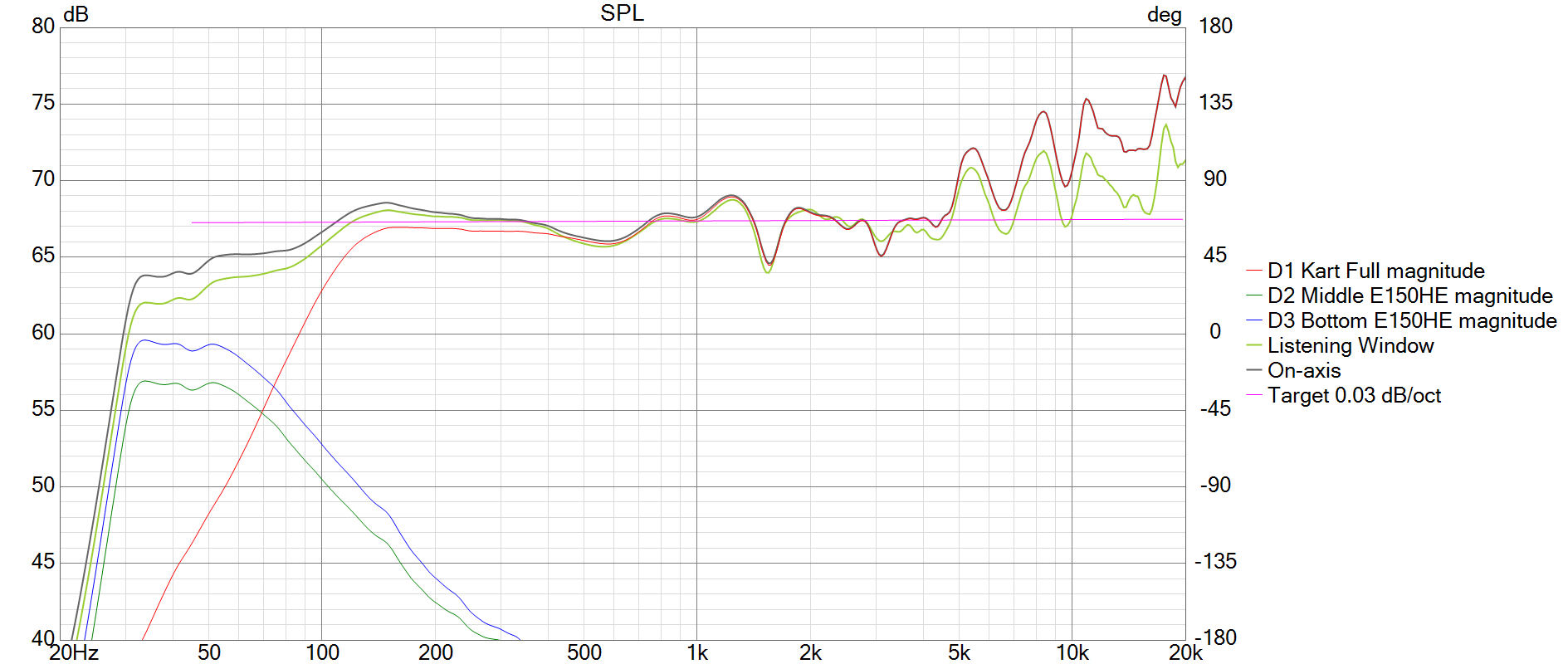
Task: Toggle Target 0.03 dB/oct legend entry
Action: pyautogui.click(x=1354, y=395)
